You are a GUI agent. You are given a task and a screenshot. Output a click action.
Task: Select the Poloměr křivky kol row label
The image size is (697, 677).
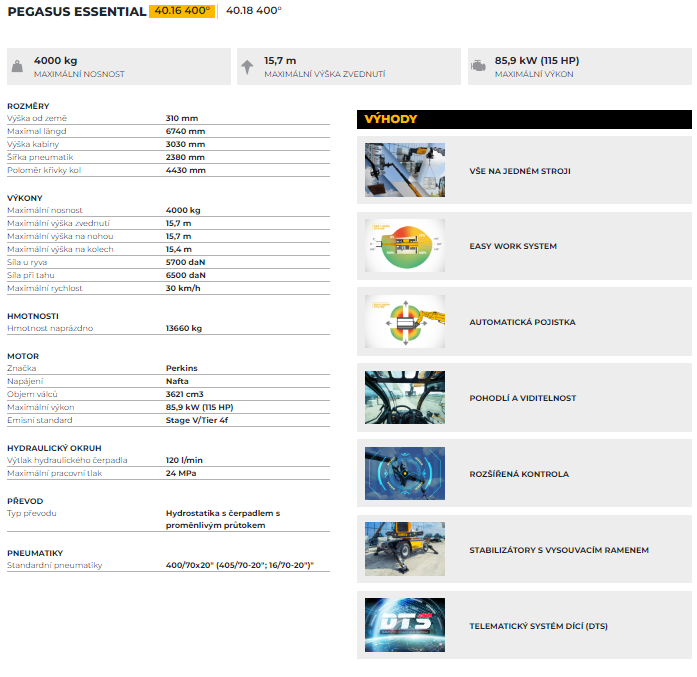[x=44, y=170]
